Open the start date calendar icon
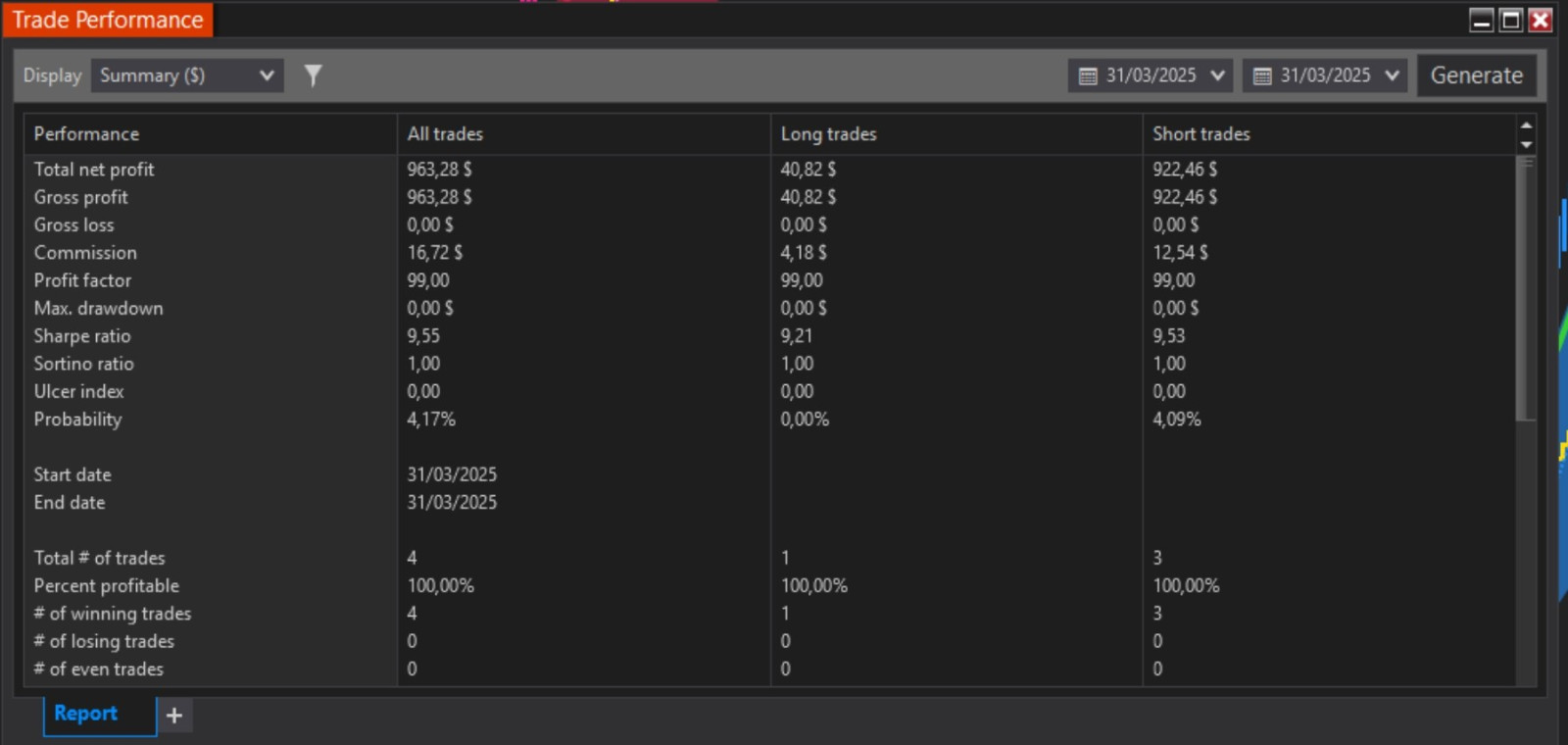This screenshot has height=745, width=1568. coord(1088,75)
